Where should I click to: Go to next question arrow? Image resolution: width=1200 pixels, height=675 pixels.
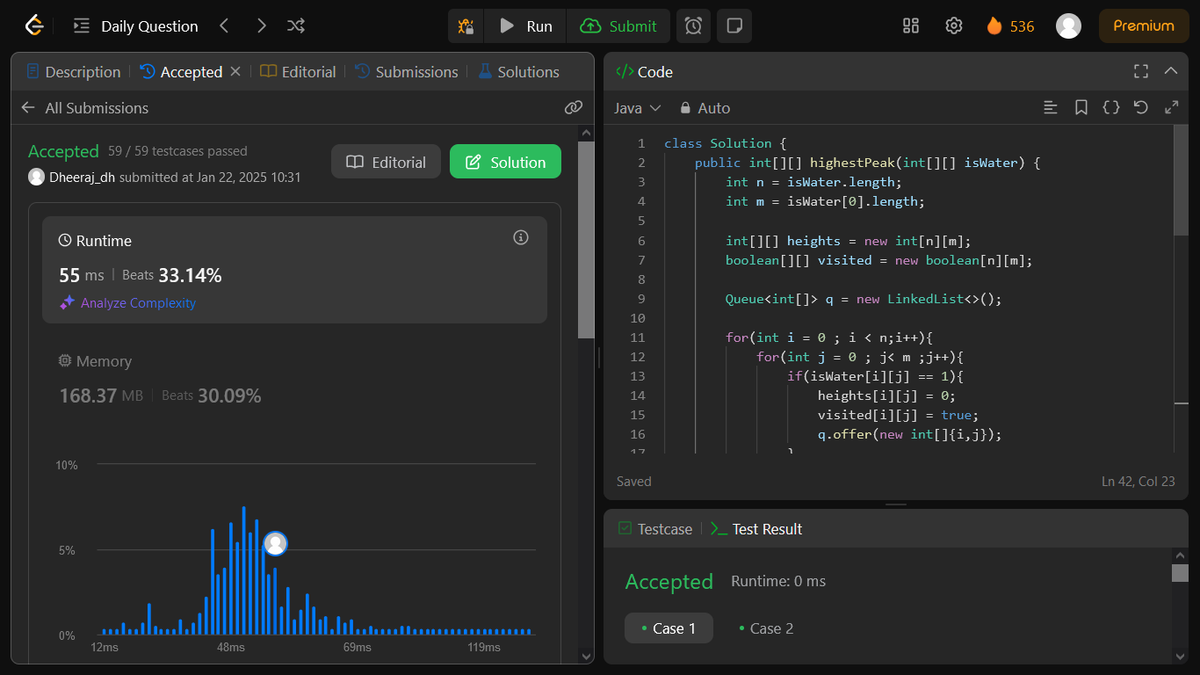click(x=261, y=26)
